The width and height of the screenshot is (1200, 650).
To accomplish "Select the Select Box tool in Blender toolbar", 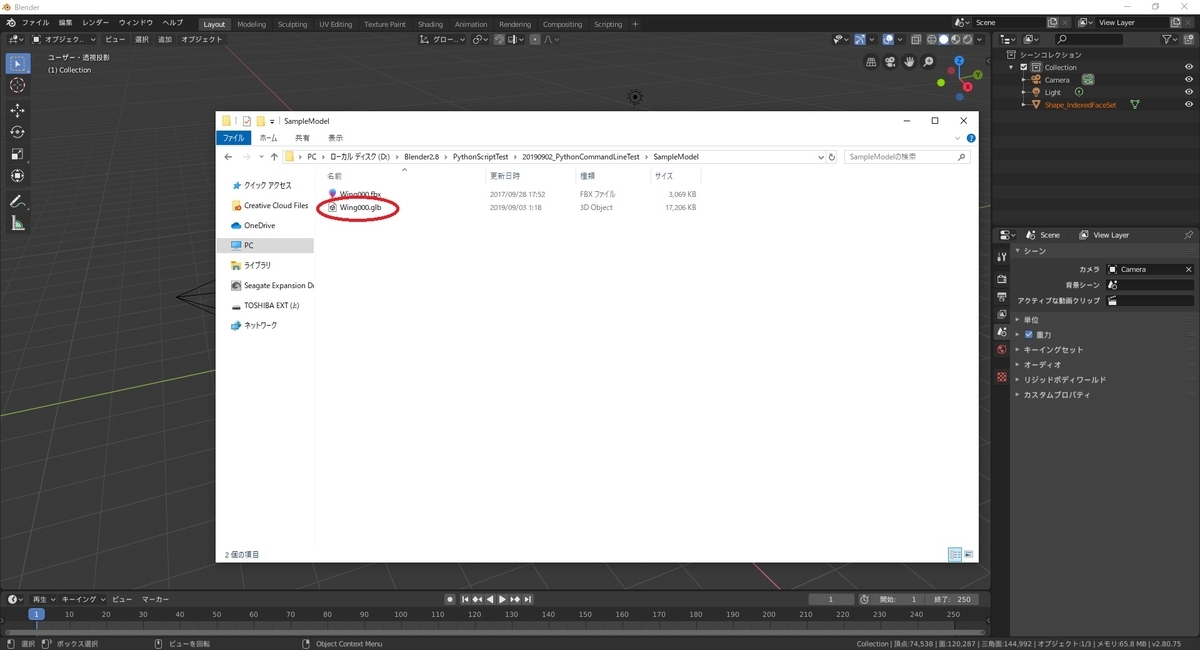I will click(17, 64).
